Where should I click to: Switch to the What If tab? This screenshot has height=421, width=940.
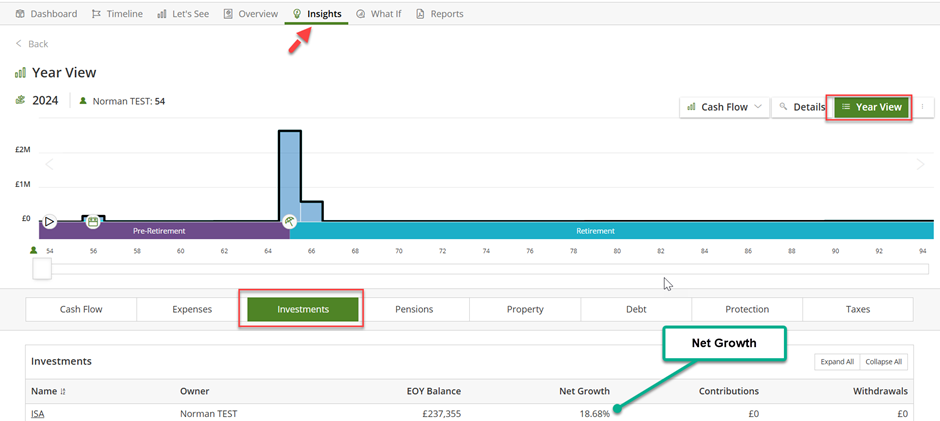click(378, 14)
